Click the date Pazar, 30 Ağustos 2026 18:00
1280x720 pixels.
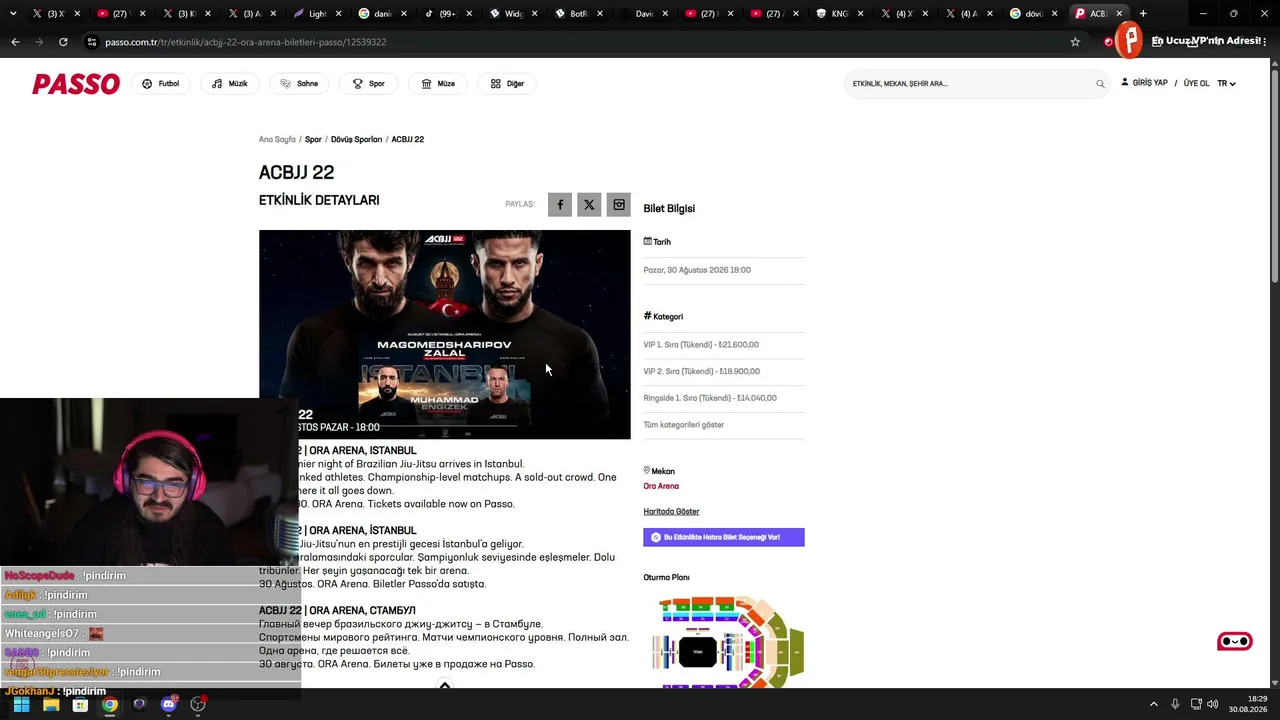pos(697,270)
